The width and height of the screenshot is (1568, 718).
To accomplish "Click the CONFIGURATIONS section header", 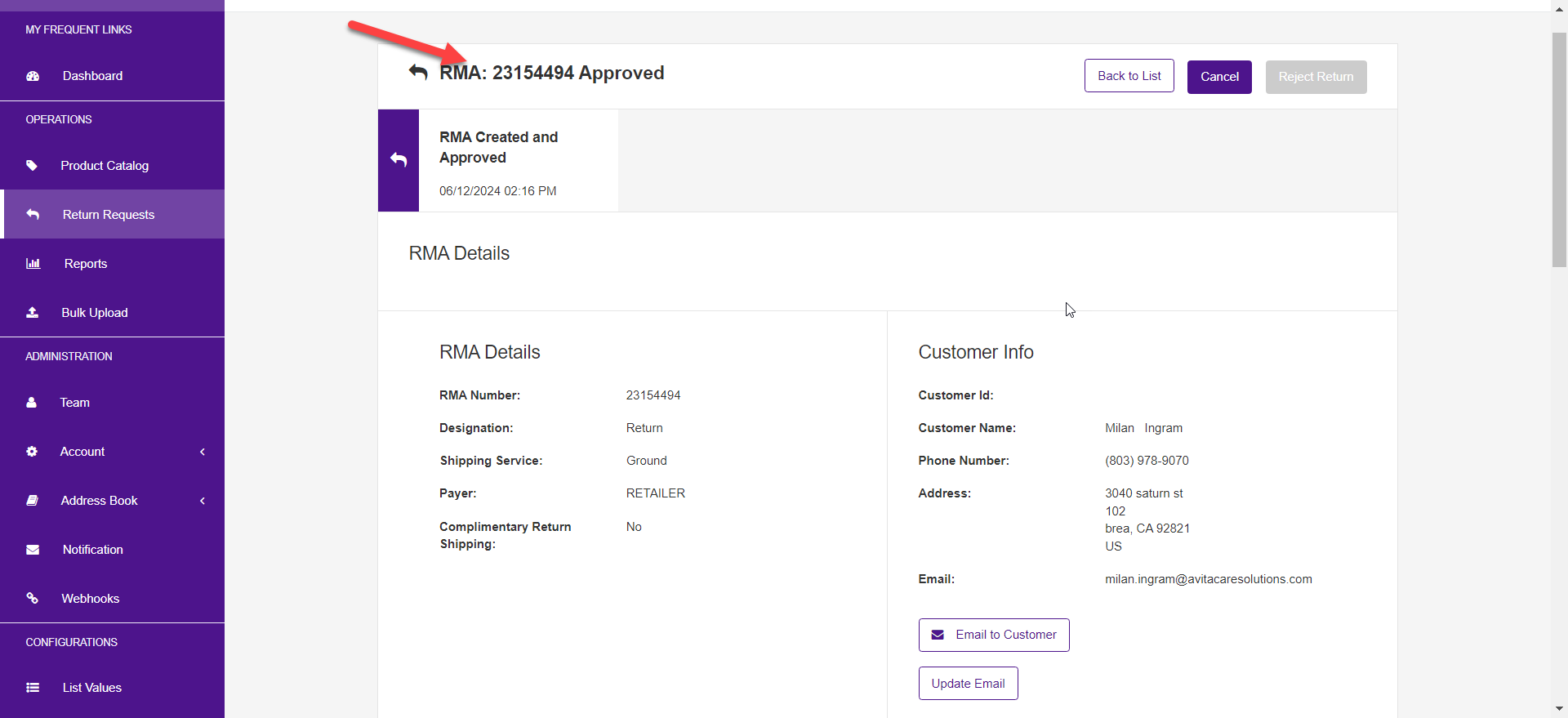I will 72,642.
